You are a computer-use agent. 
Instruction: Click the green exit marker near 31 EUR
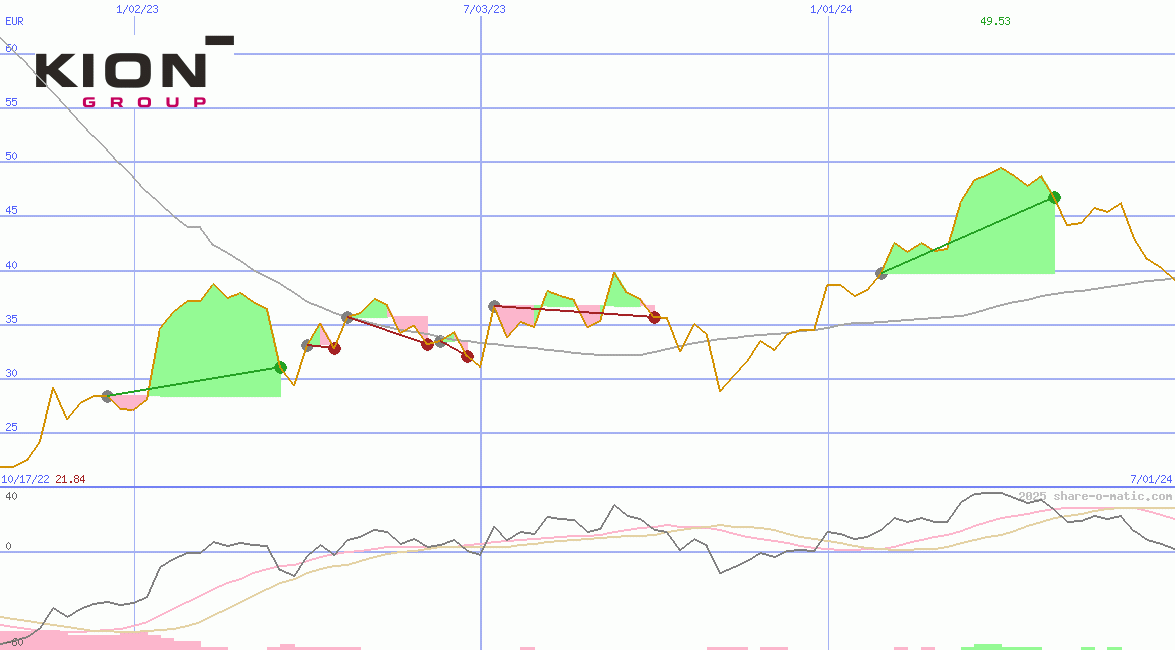(280, 367)
